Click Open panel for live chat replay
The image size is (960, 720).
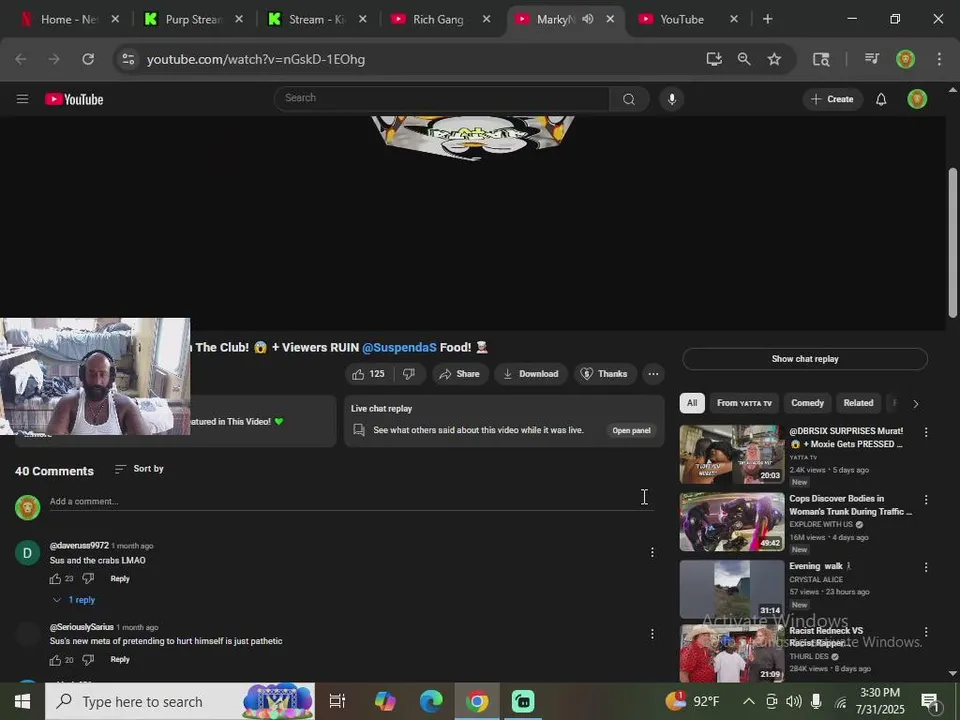click(631, 430)
